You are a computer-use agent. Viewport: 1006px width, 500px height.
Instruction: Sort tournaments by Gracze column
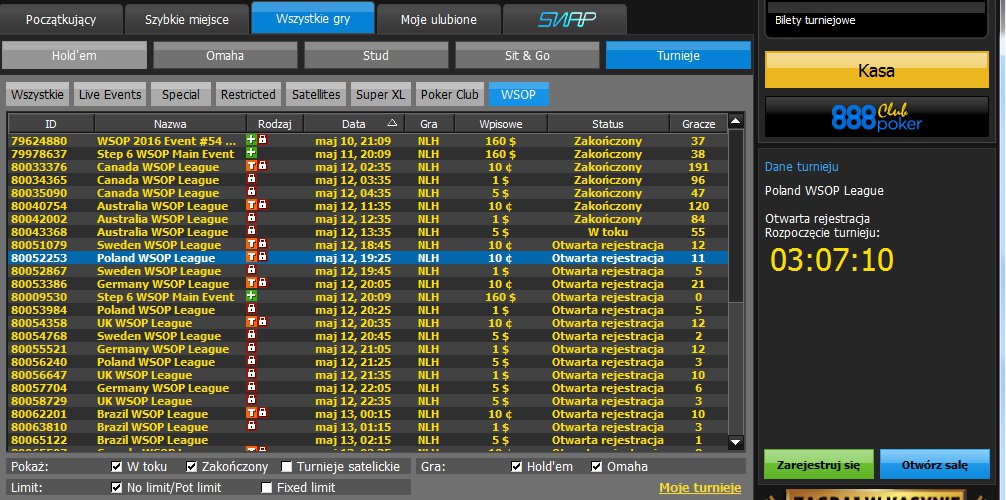(698, 123)
